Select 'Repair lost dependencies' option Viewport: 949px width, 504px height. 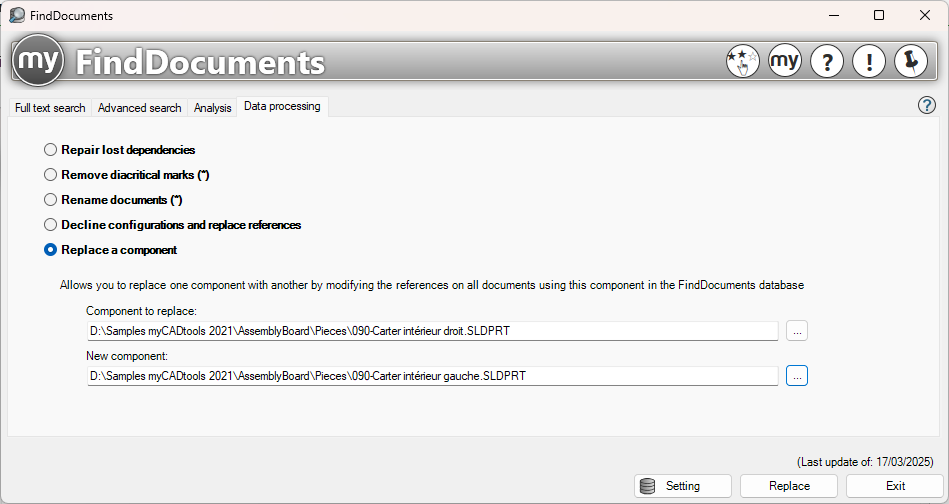pyautogui.click(x=51, y=150)
